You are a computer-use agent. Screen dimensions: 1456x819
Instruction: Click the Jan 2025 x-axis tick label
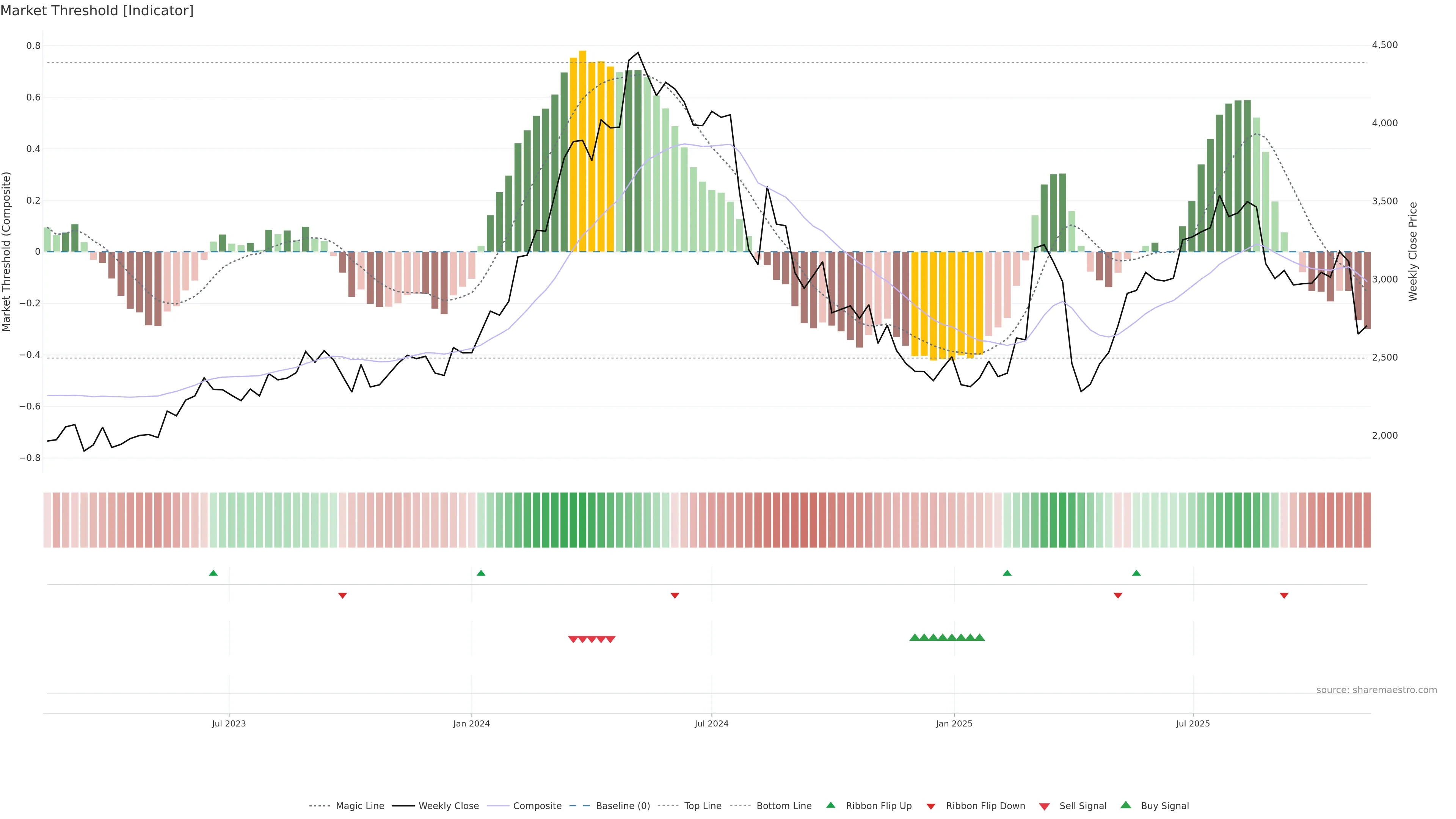954,723
